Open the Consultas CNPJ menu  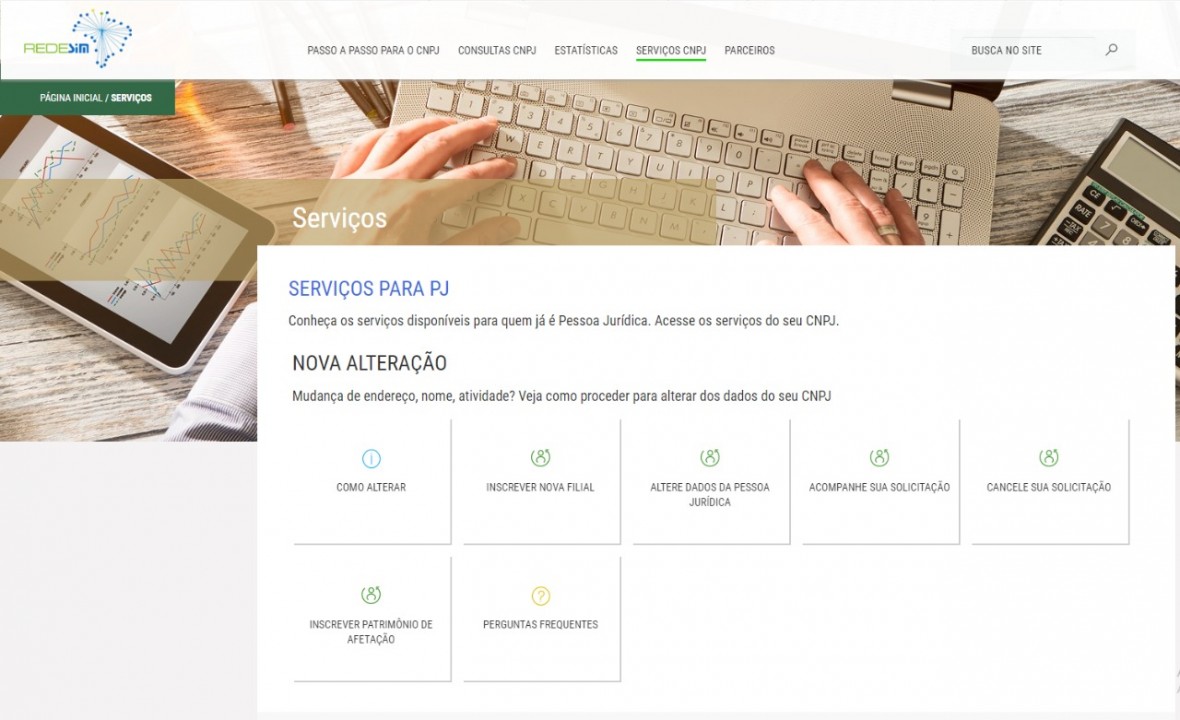tap(497, 50)
